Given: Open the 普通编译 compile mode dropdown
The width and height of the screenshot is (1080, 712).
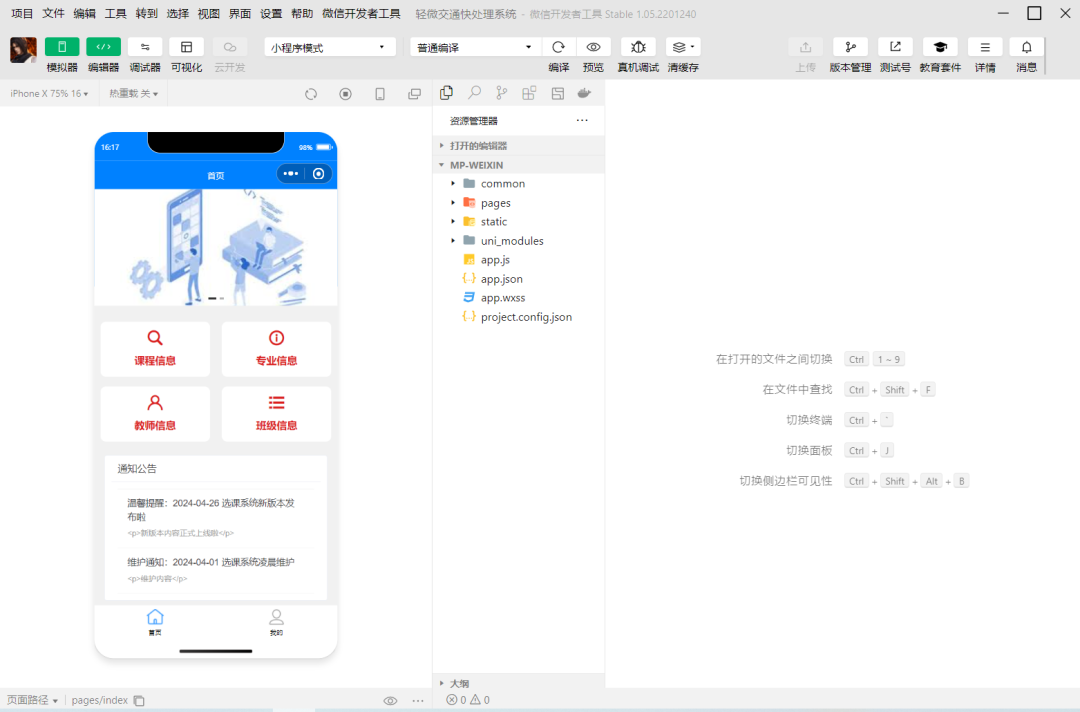Looking at the screenshot, I should tap(475, 46).
